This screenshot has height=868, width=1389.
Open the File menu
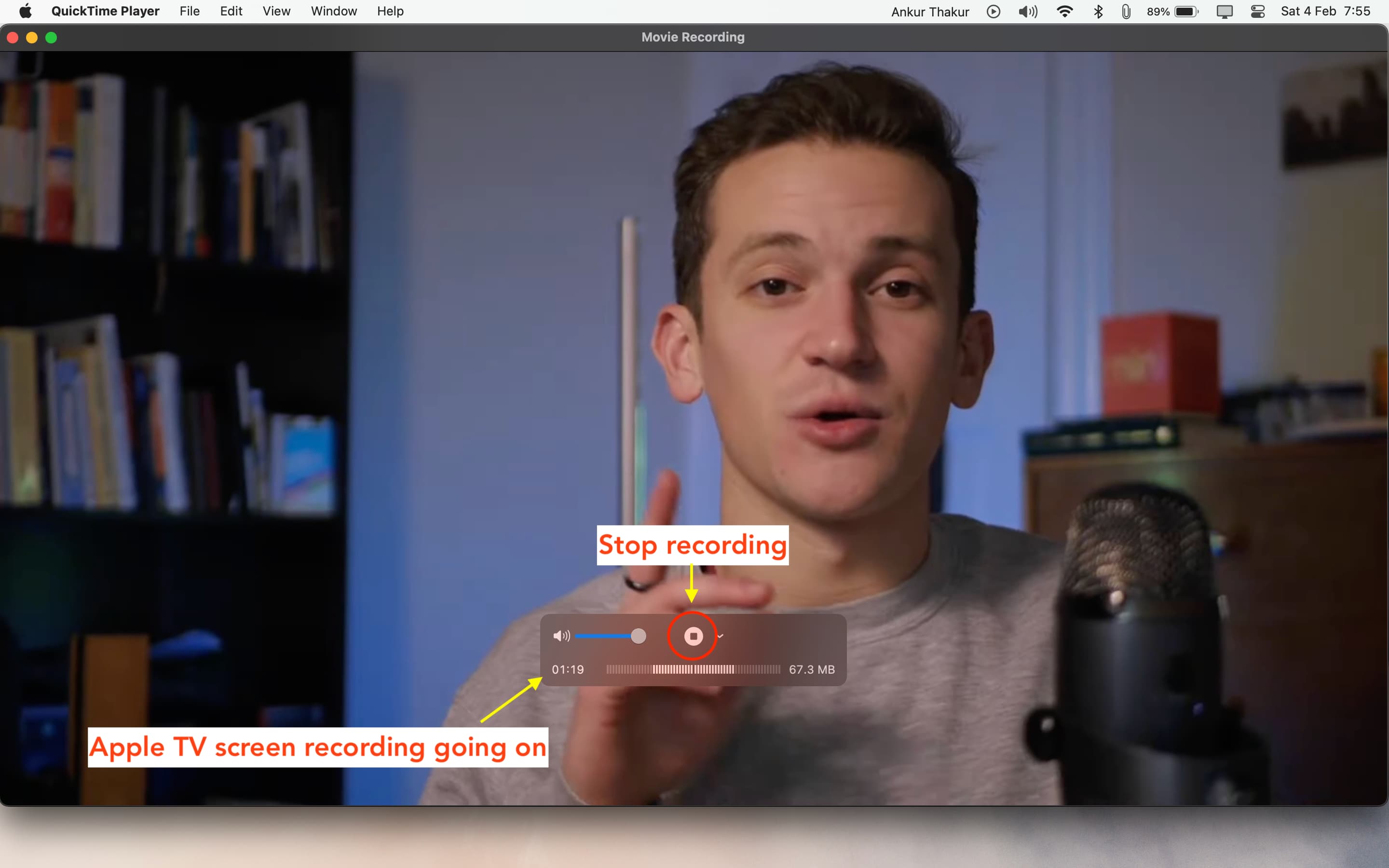(190, 12)
